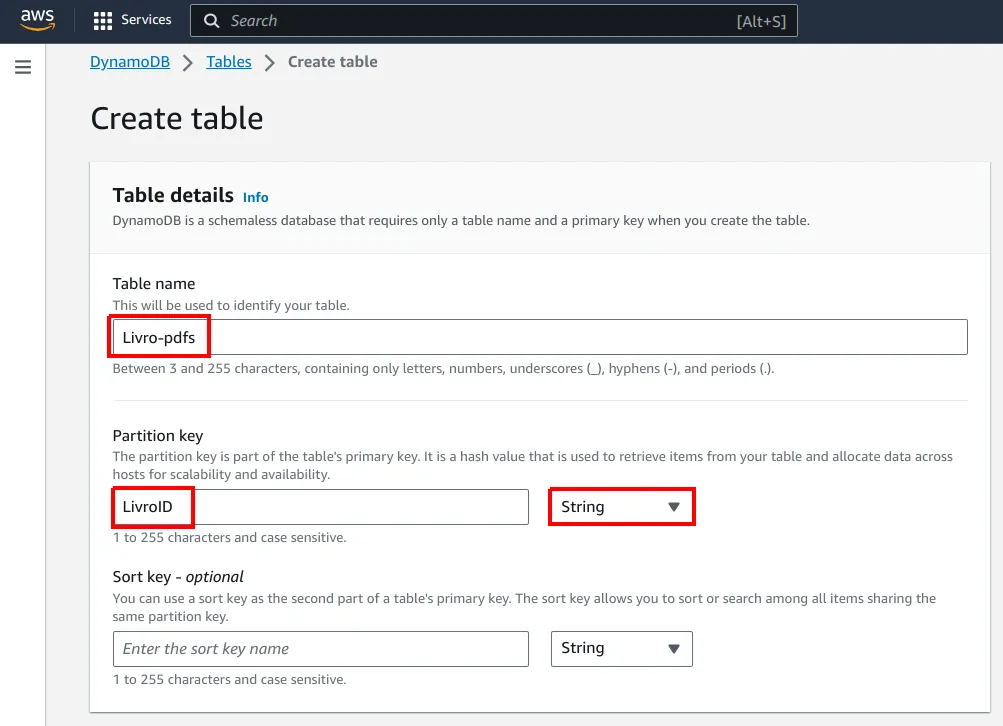Open the AWS console home logo
Viewport: 1003px width, 726px height.
(x=37, y=20)
